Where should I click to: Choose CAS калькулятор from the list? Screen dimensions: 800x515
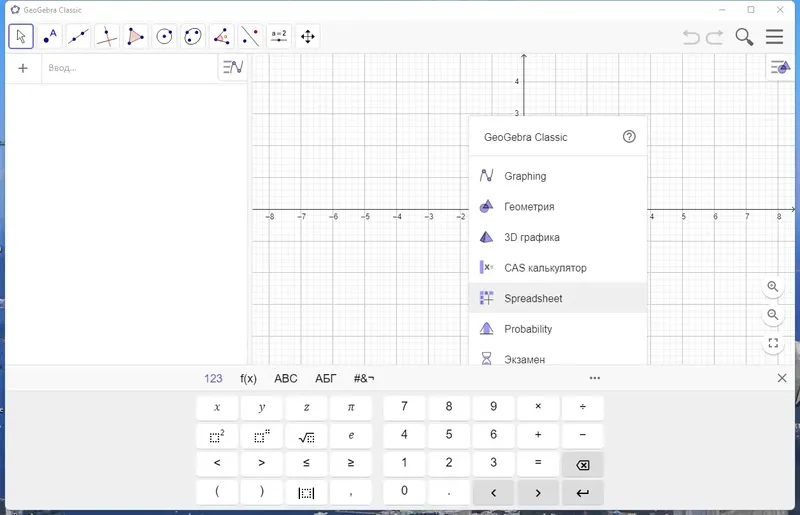(x=558, y=268)
